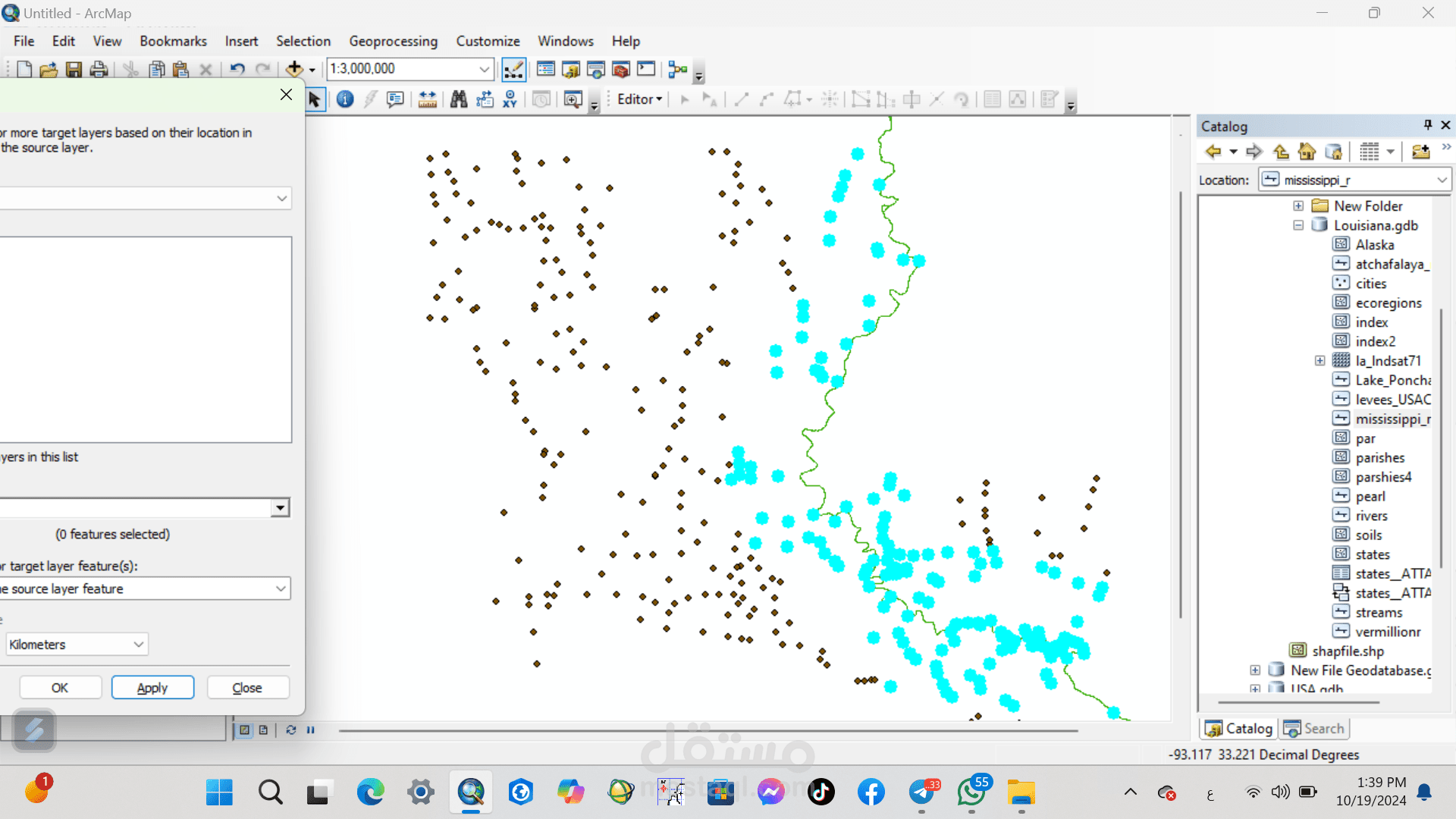Toggle the pause drawing button
1456x819 pixels.
pos(310,730)
